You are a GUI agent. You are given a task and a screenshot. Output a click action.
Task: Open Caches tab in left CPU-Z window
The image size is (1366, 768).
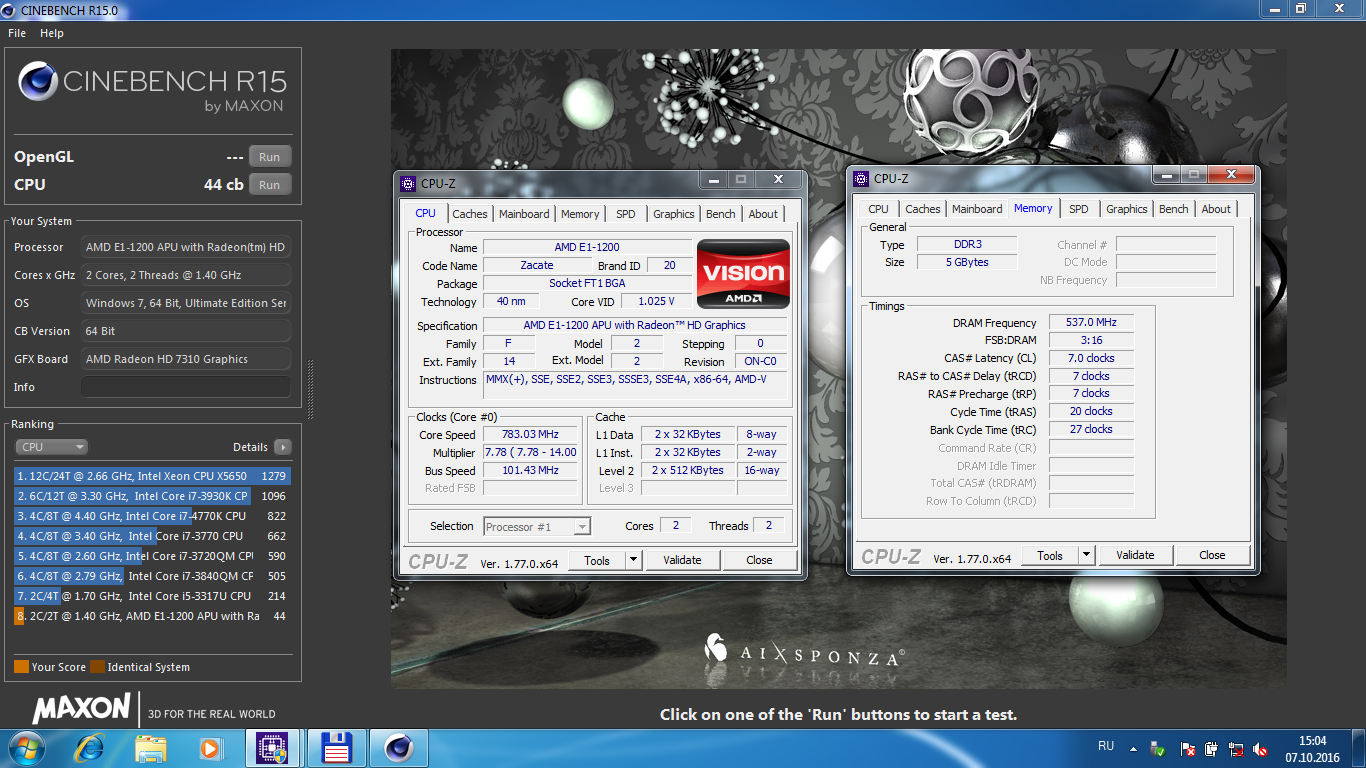pos(470,214)
